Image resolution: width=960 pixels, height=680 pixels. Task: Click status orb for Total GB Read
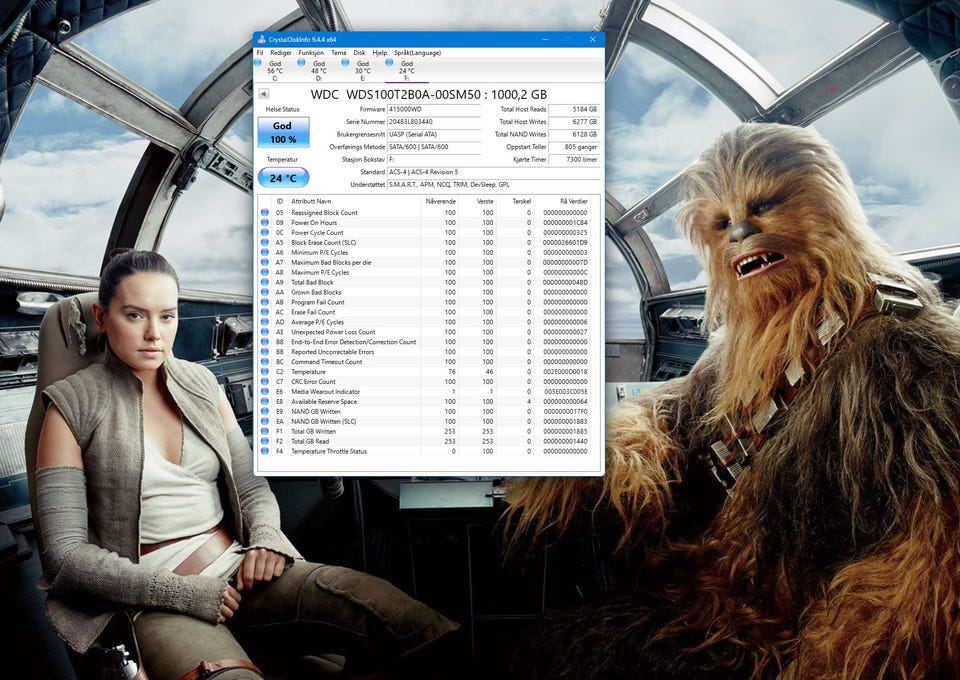[x=264, y=441]
